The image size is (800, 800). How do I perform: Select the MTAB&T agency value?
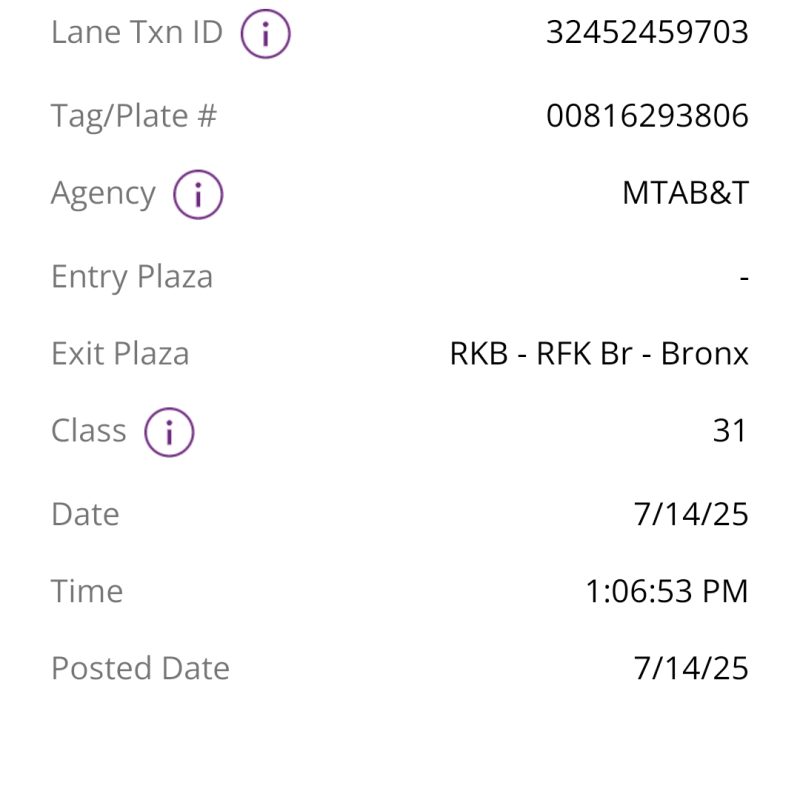(x=685, y=193)
